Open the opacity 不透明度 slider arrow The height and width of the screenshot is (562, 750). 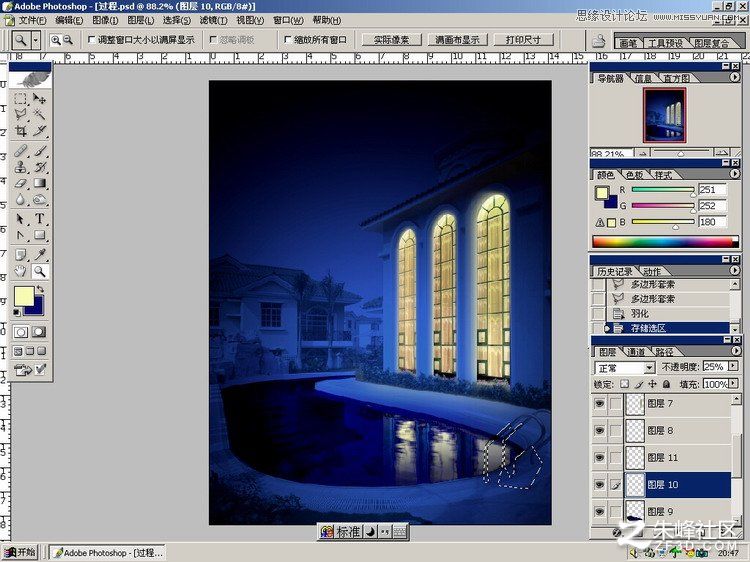[x=733, y=366]
